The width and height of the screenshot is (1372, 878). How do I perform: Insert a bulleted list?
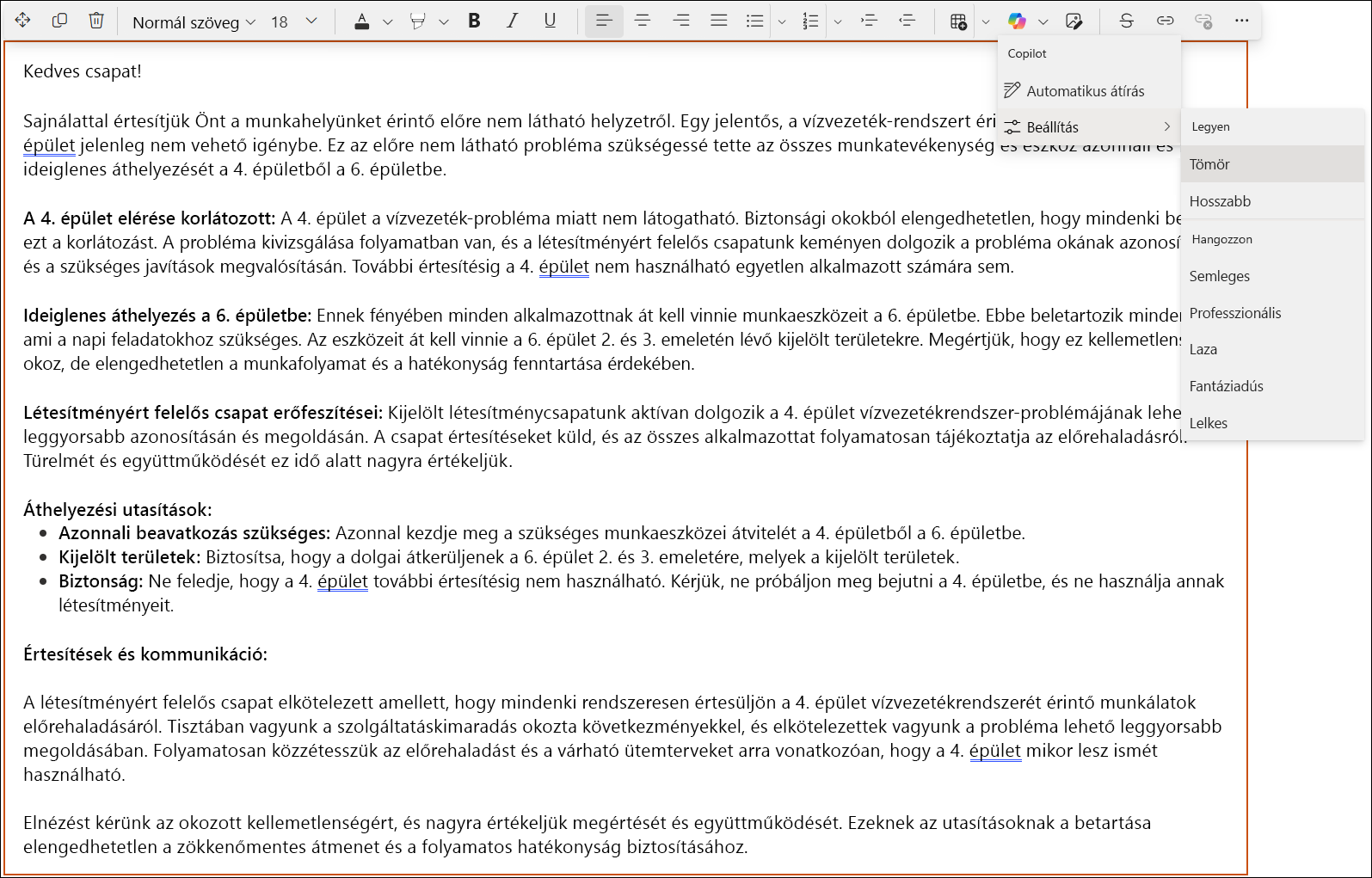755,21
